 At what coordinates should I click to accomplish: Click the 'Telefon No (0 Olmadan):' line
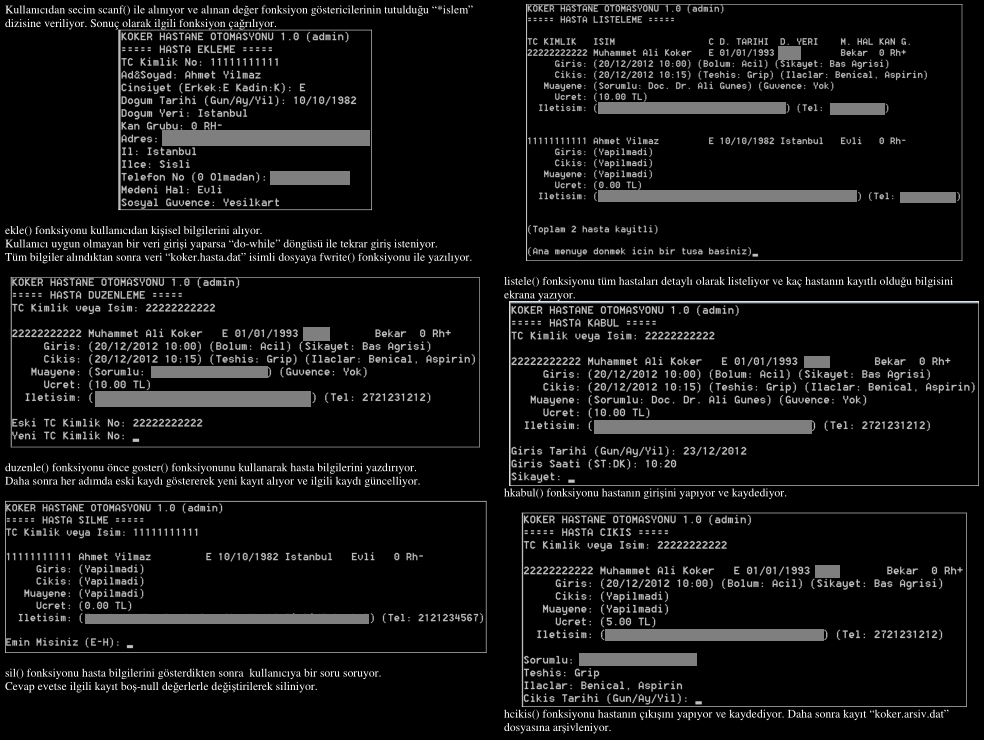pyautogui.click(x=235, y=178)
